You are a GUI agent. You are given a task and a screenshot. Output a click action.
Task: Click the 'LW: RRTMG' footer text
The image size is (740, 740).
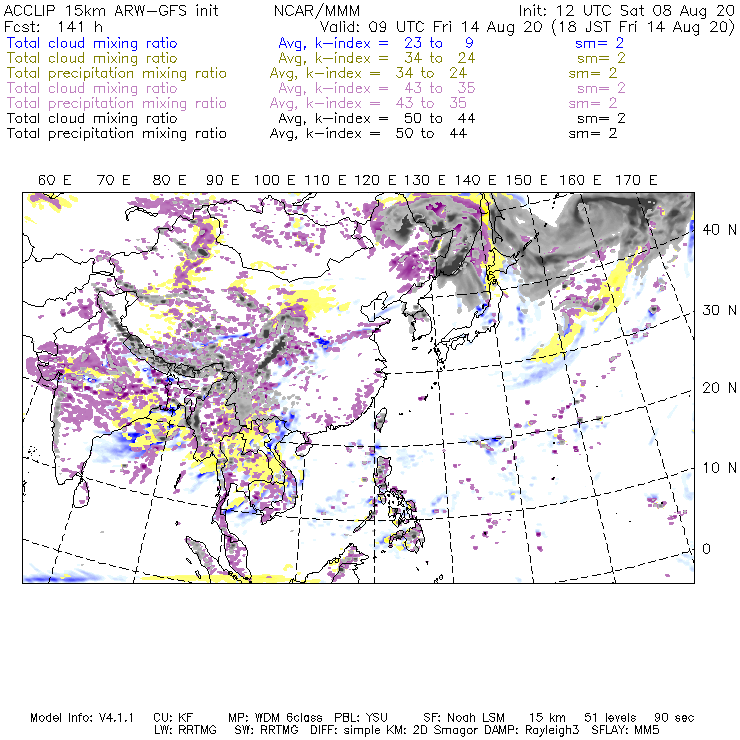(x=185, y=730)
